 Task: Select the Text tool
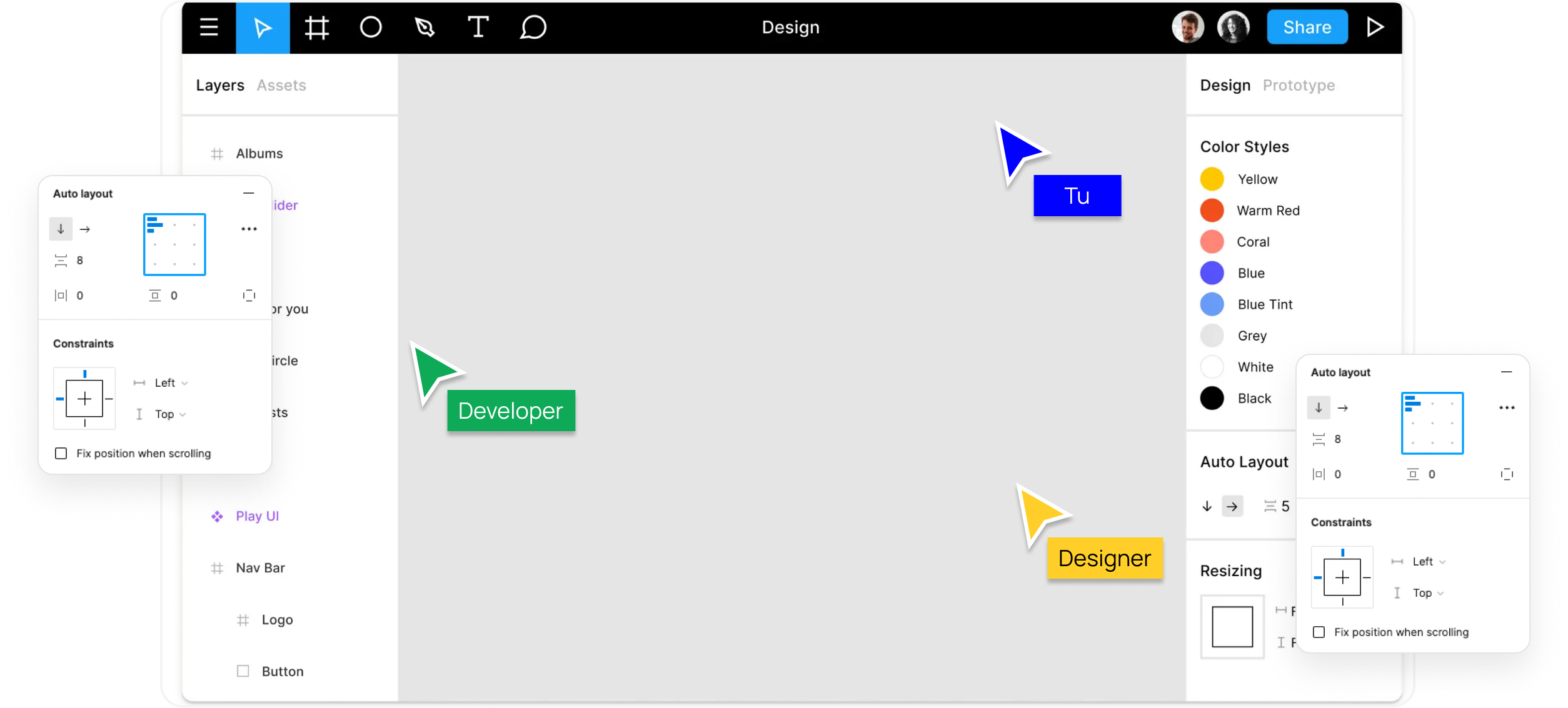[478, 27]
